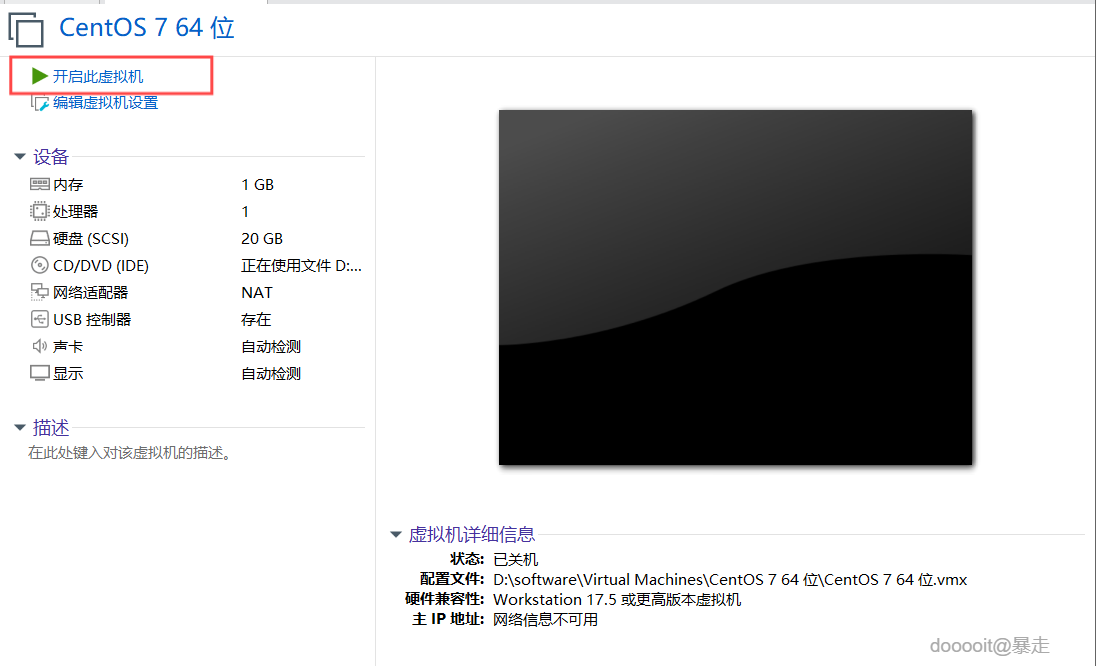Click the description input area text
Viewport: 1096px width, 666px height.
[129, 453]
